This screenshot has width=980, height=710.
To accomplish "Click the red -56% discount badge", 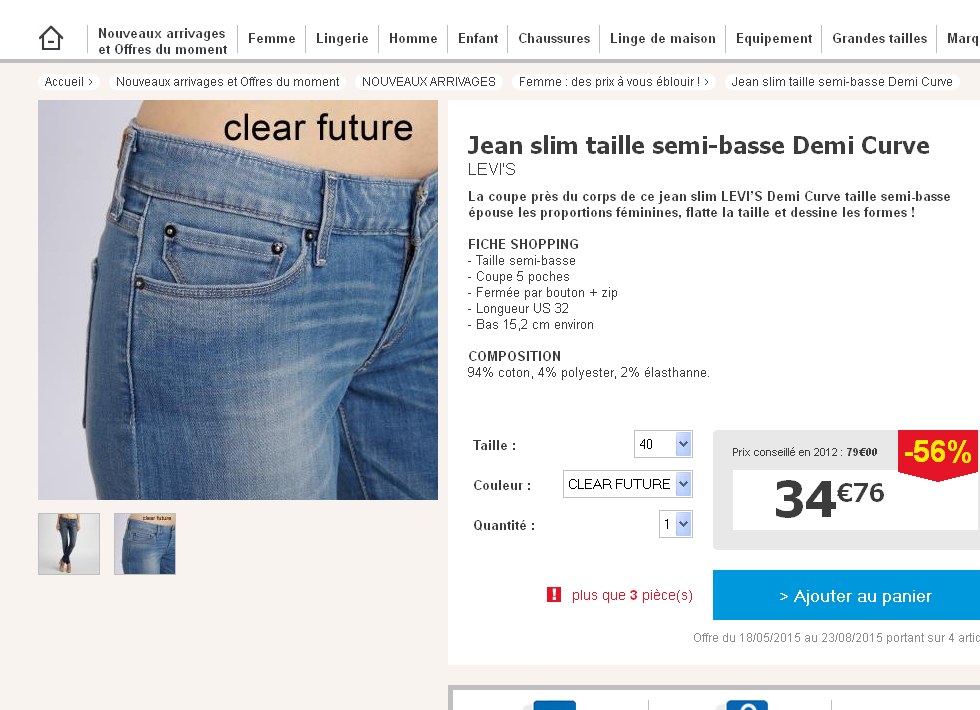I will click(938, 454).
